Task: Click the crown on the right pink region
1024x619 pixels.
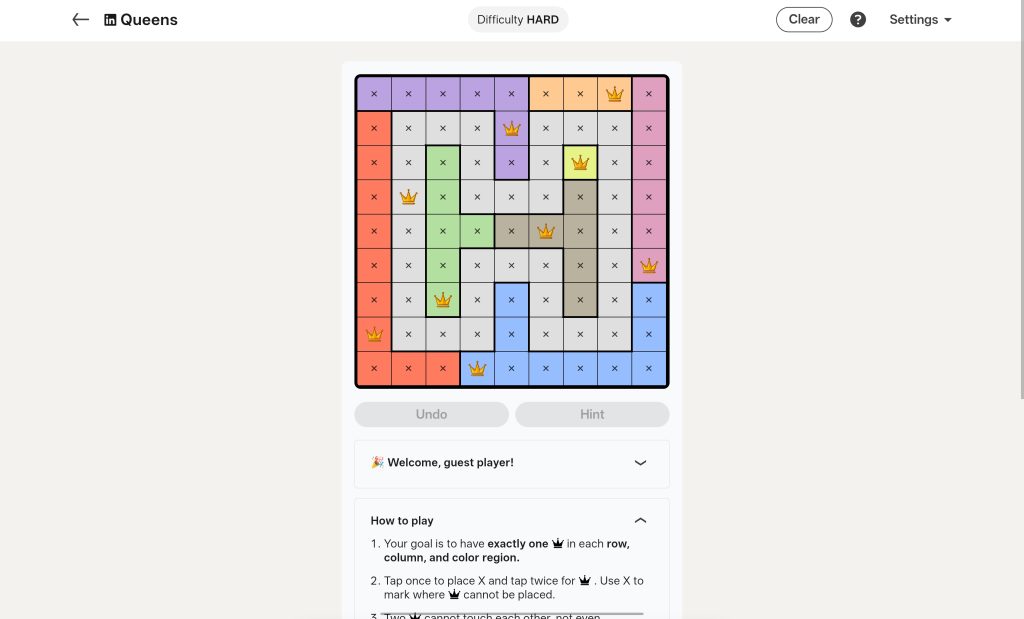Action: [649, 265]
